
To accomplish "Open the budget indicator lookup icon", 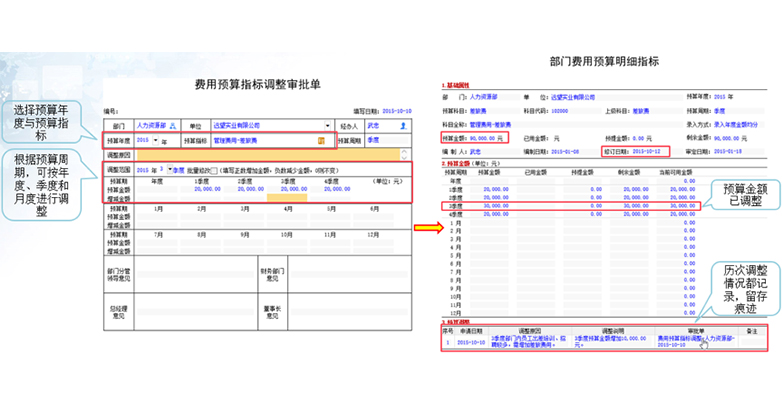I will click(320, 141).
